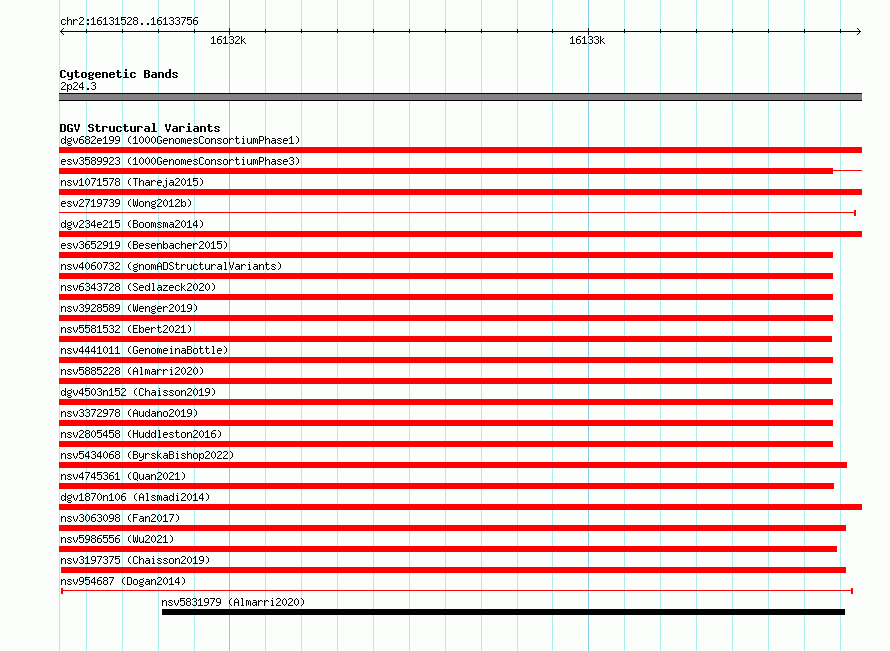Click the gray 2p24.3 cytogenetic band bar
This screenshot has width=890, height=651.
pos(460,97)
